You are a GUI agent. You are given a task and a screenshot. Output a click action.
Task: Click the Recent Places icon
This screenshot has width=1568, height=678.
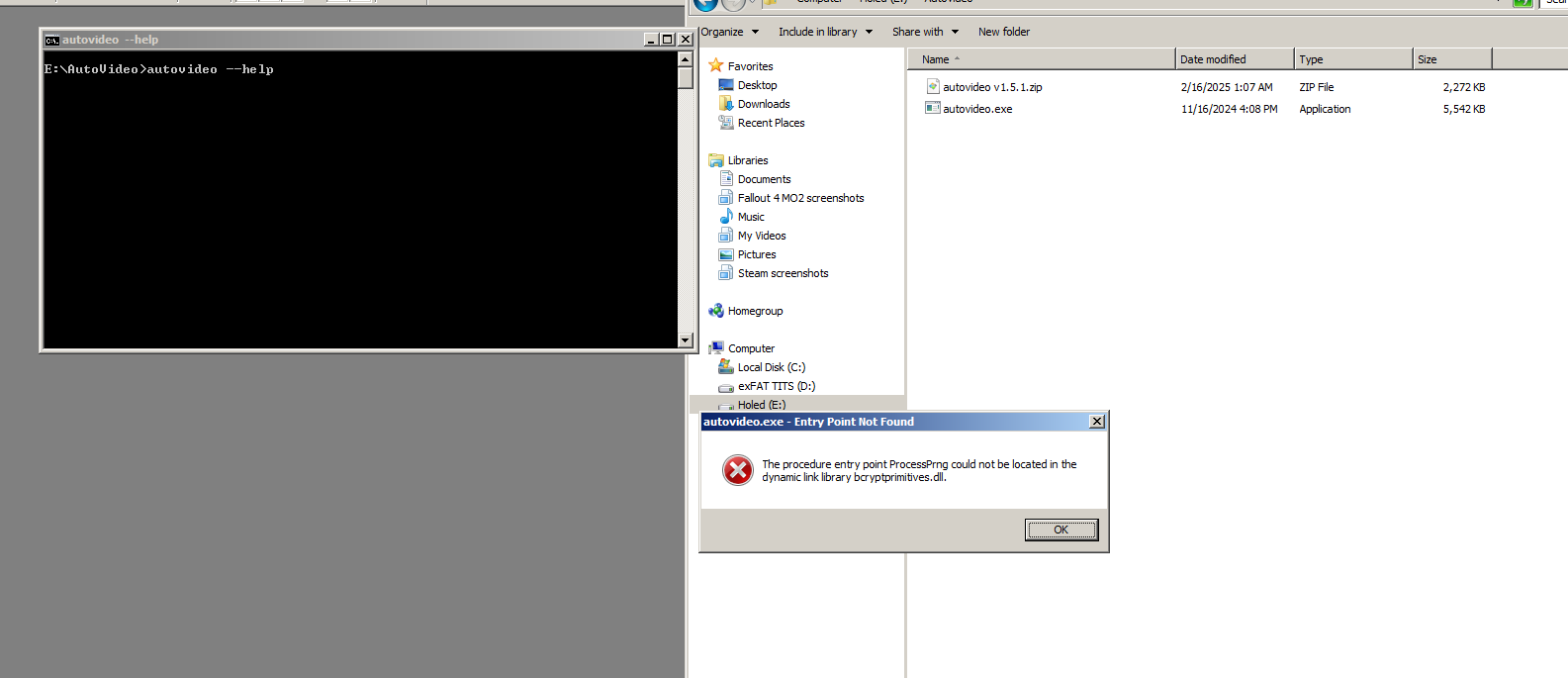[x=726, y=122]
